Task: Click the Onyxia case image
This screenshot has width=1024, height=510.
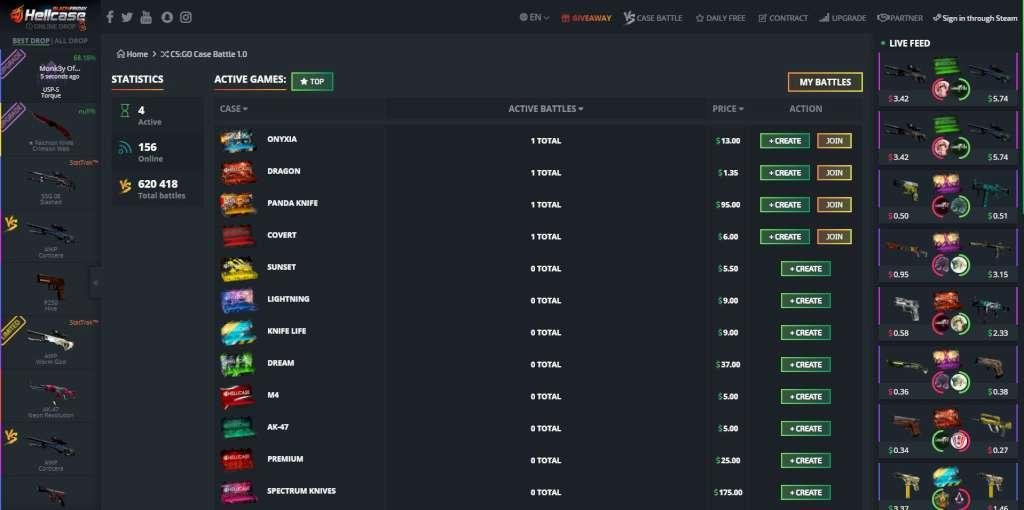Action: coord(238,140)
